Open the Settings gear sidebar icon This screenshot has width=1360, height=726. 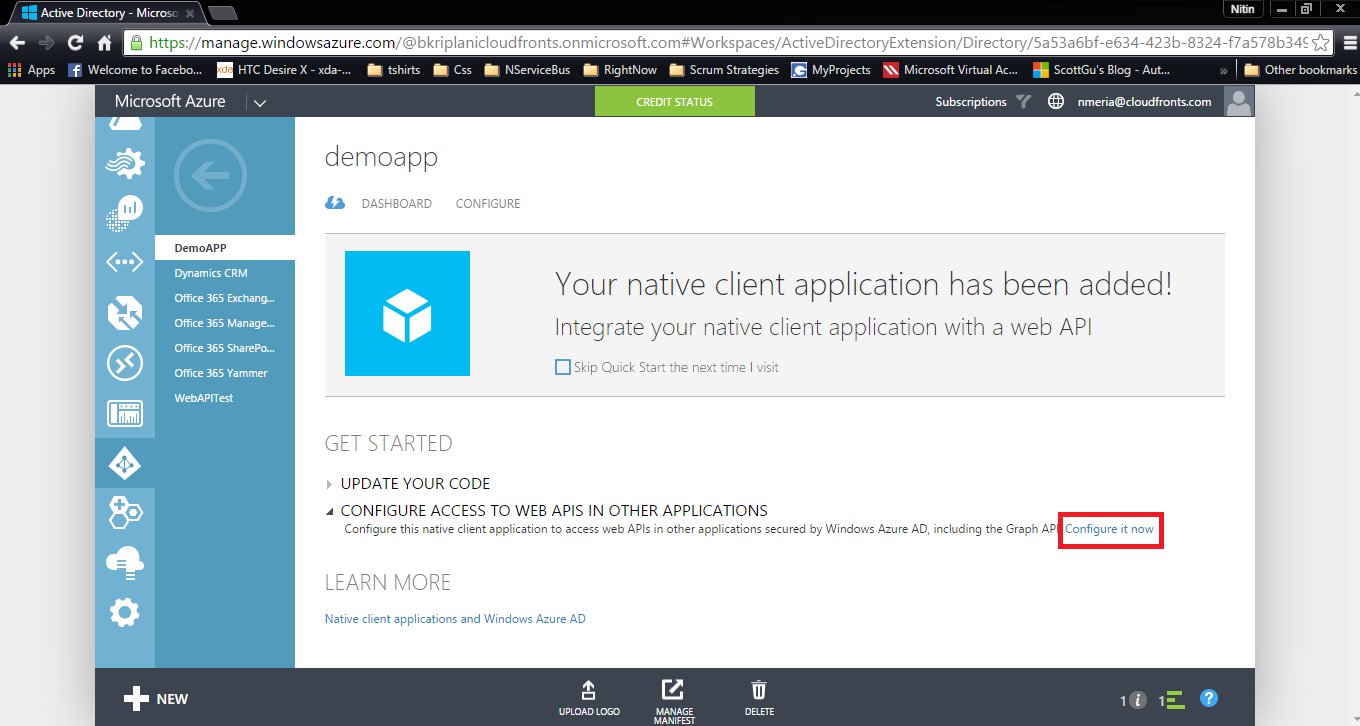point(125,612)
